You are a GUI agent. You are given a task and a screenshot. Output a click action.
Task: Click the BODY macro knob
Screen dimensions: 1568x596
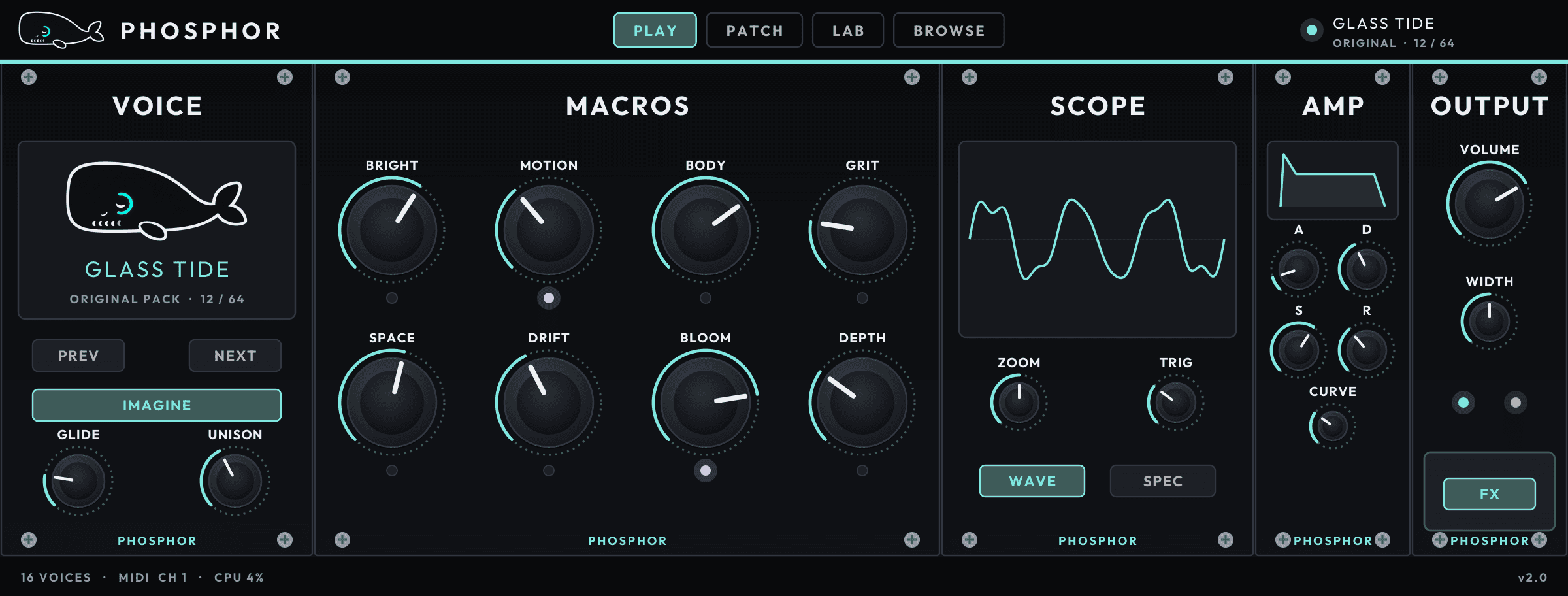point(706,230)
